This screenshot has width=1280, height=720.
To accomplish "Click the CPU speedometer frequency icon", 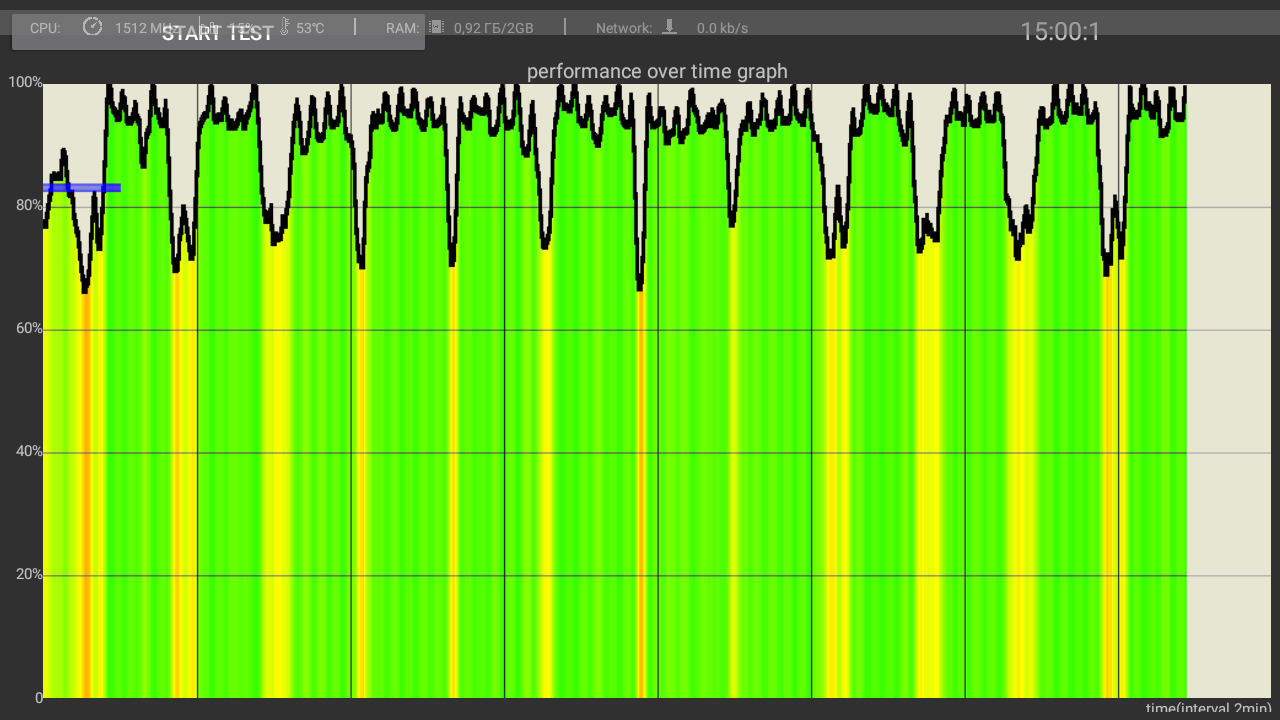I will tap(93, 27).
